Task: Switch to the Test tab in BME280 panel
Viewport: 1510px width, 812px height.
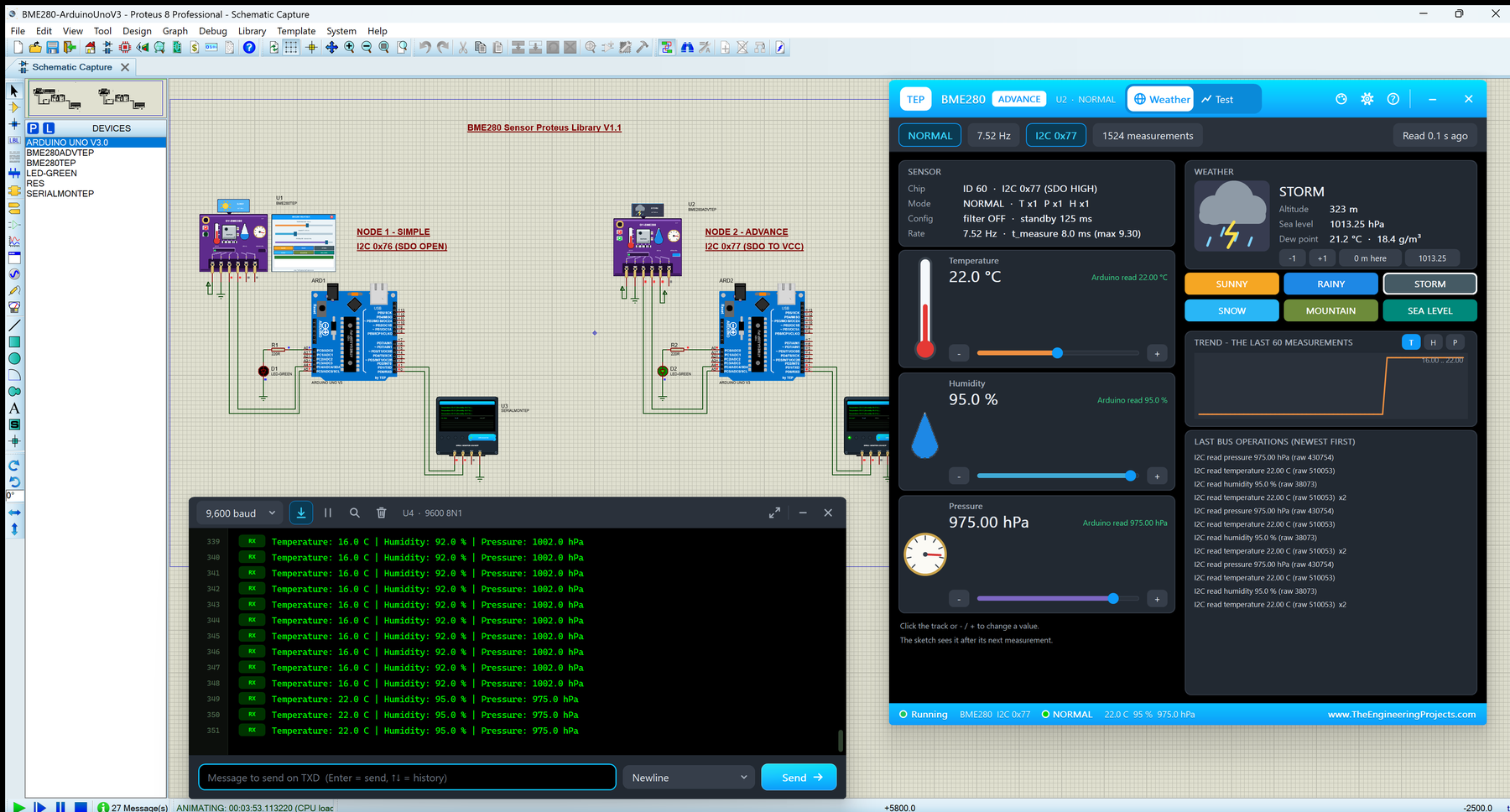Action: [x=1217, y=99]
